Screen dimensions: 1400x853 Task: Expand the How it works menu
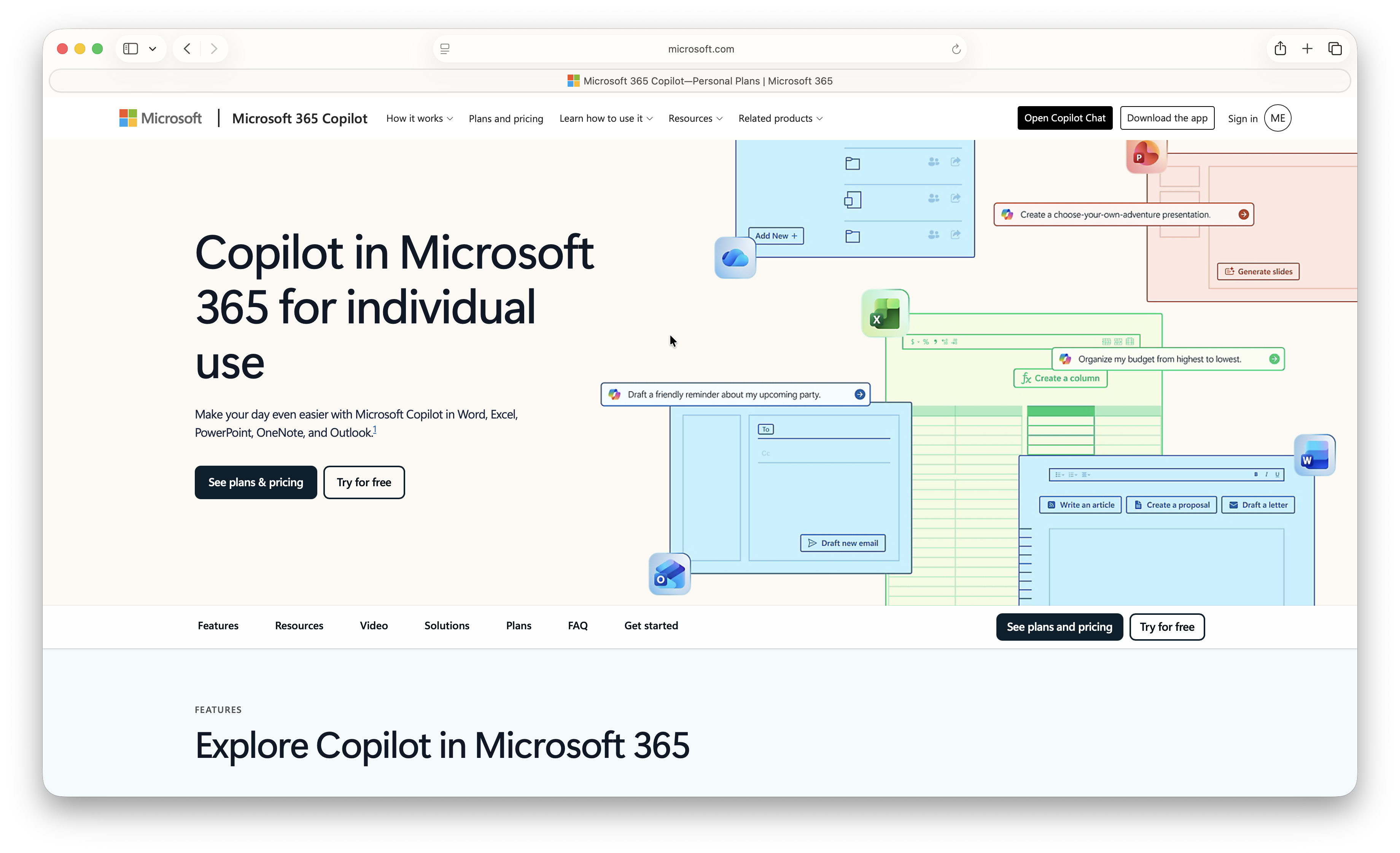(x=419, y=118)
